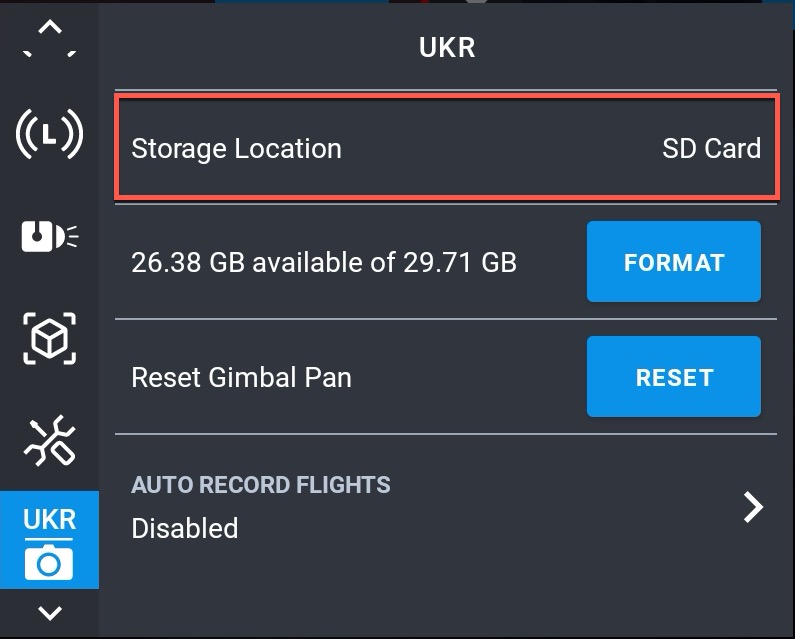Click the Disabled auto record status
The height and width of the screenshot is (639, 795).
pos(185,528)
